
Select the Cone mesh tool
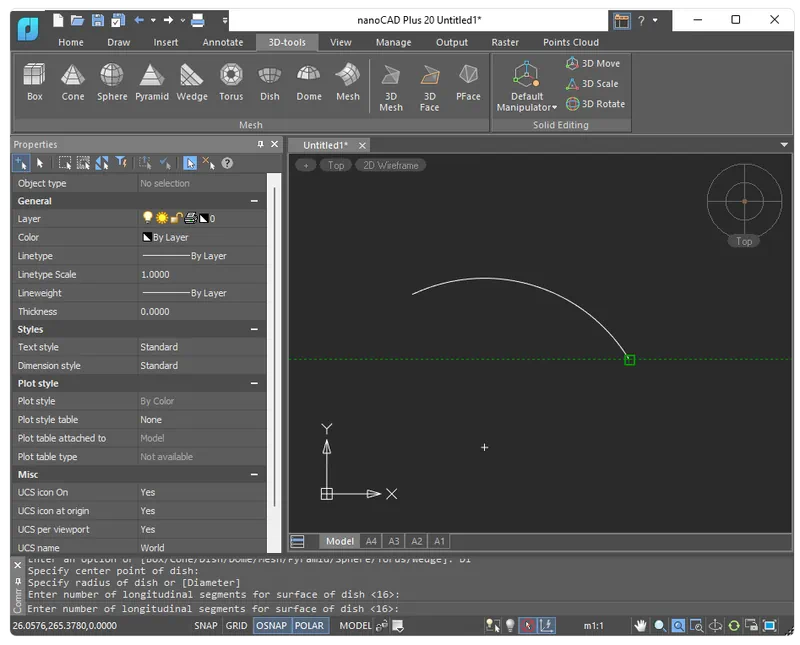pyautogui.click(x=72, y=82)
